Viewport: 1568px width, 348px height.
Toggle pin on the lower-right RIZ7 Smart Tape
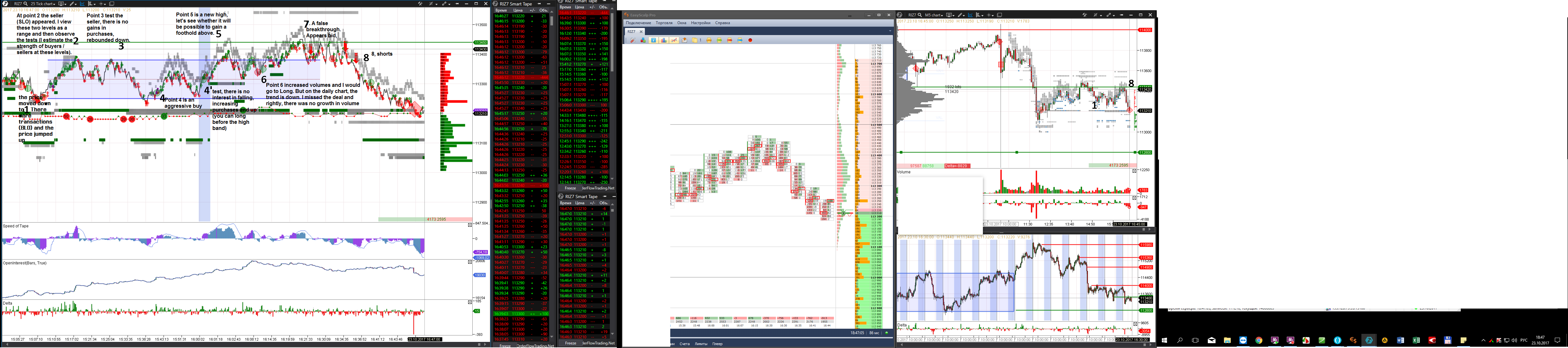coord(604,196)
